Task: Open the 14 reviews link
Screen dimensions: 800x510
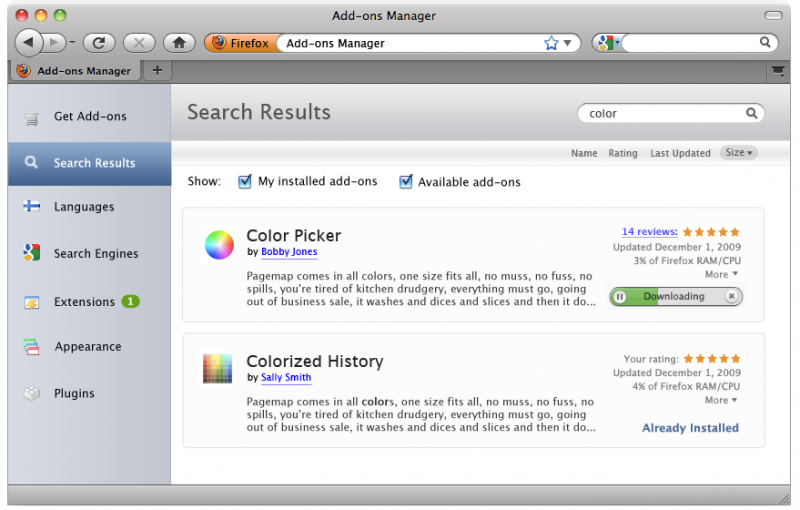Action: click(x=649, y=232)
